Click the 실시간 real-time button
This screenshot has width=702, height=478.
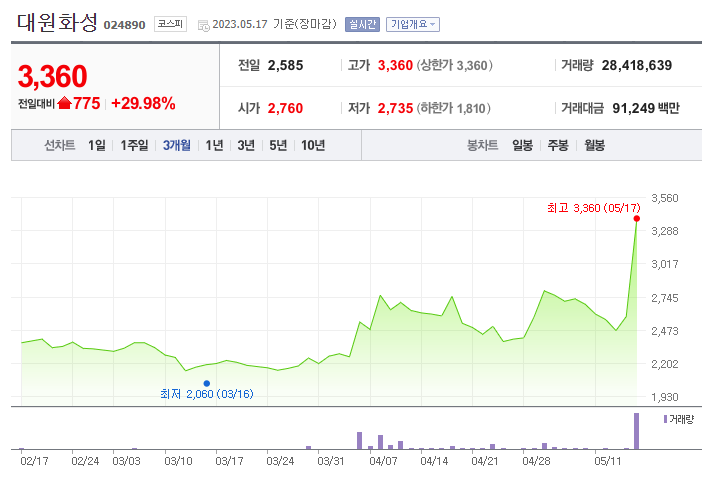pos(362,24)
